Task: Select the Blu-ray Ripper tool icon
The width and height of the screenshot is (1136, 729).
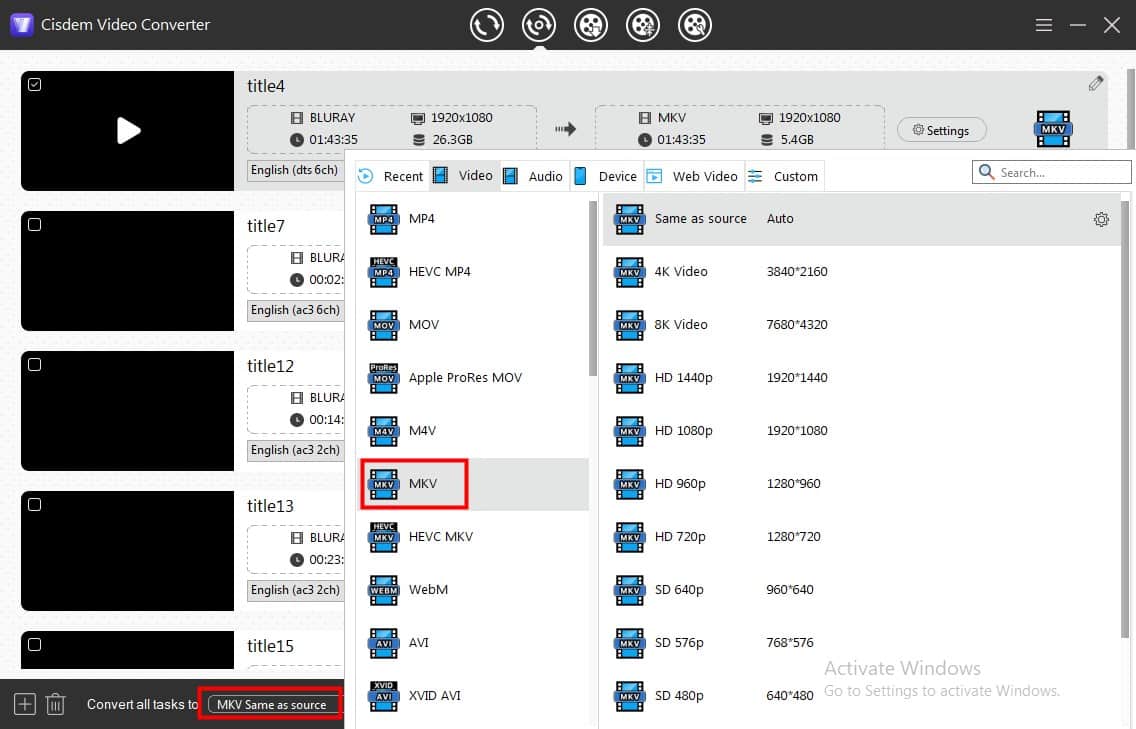Action: (539, 25)
